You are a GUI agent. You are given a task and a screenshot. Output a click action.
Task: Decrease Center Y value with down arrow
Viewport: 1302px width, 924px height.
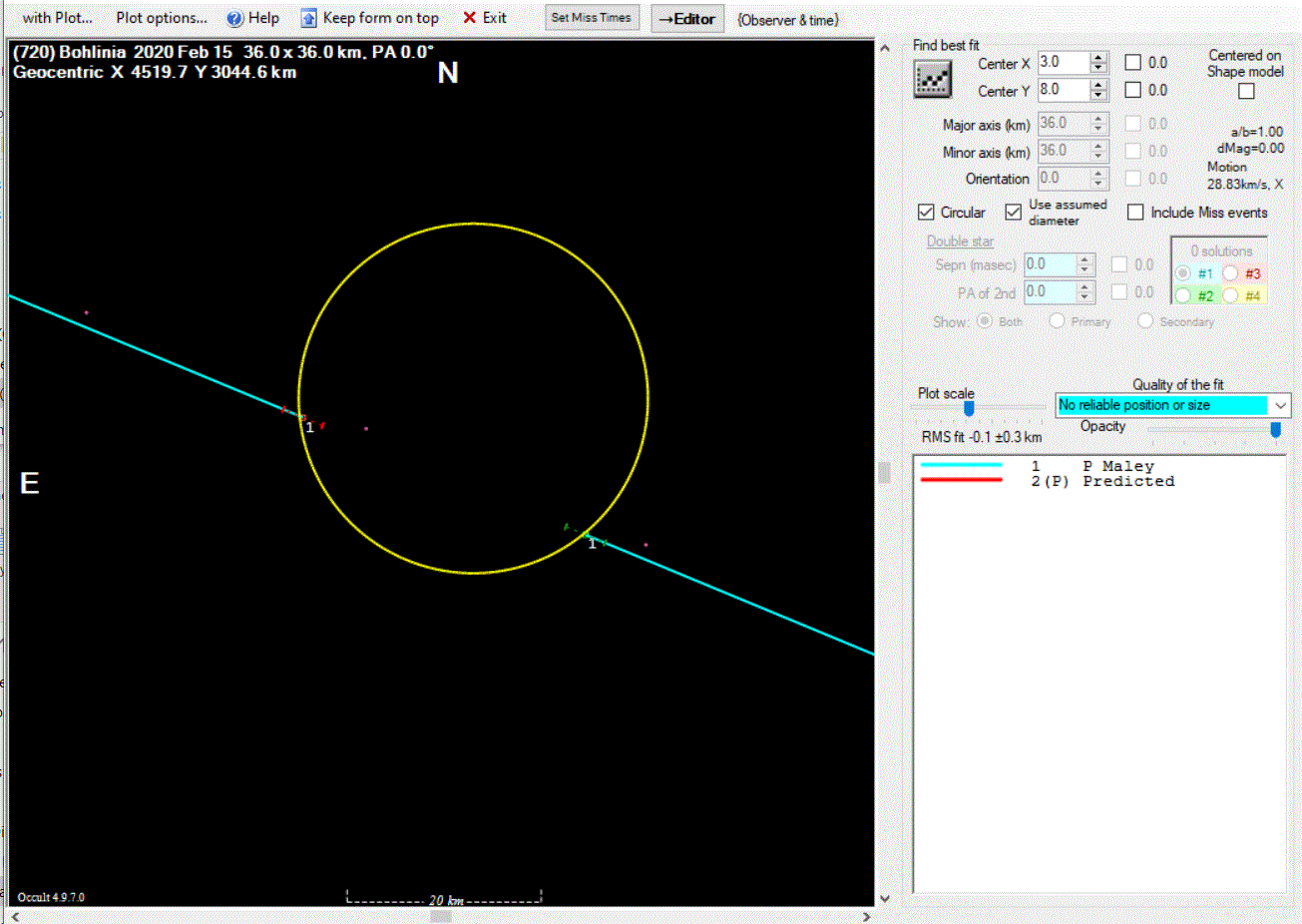tap(1098, 95)
